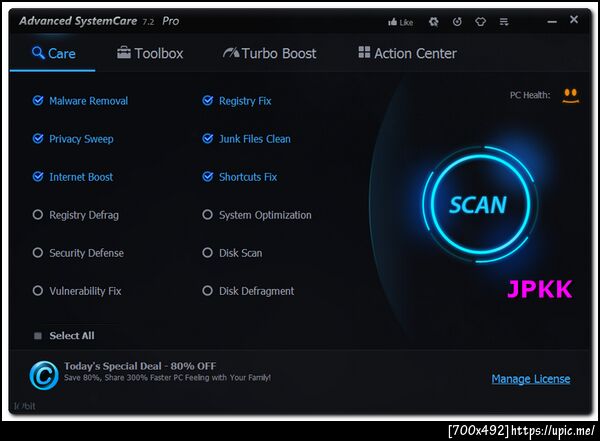Click the 'Save 80%, Share 300% Faster' promo line
The image size is (600, 441).
point(167,378)
